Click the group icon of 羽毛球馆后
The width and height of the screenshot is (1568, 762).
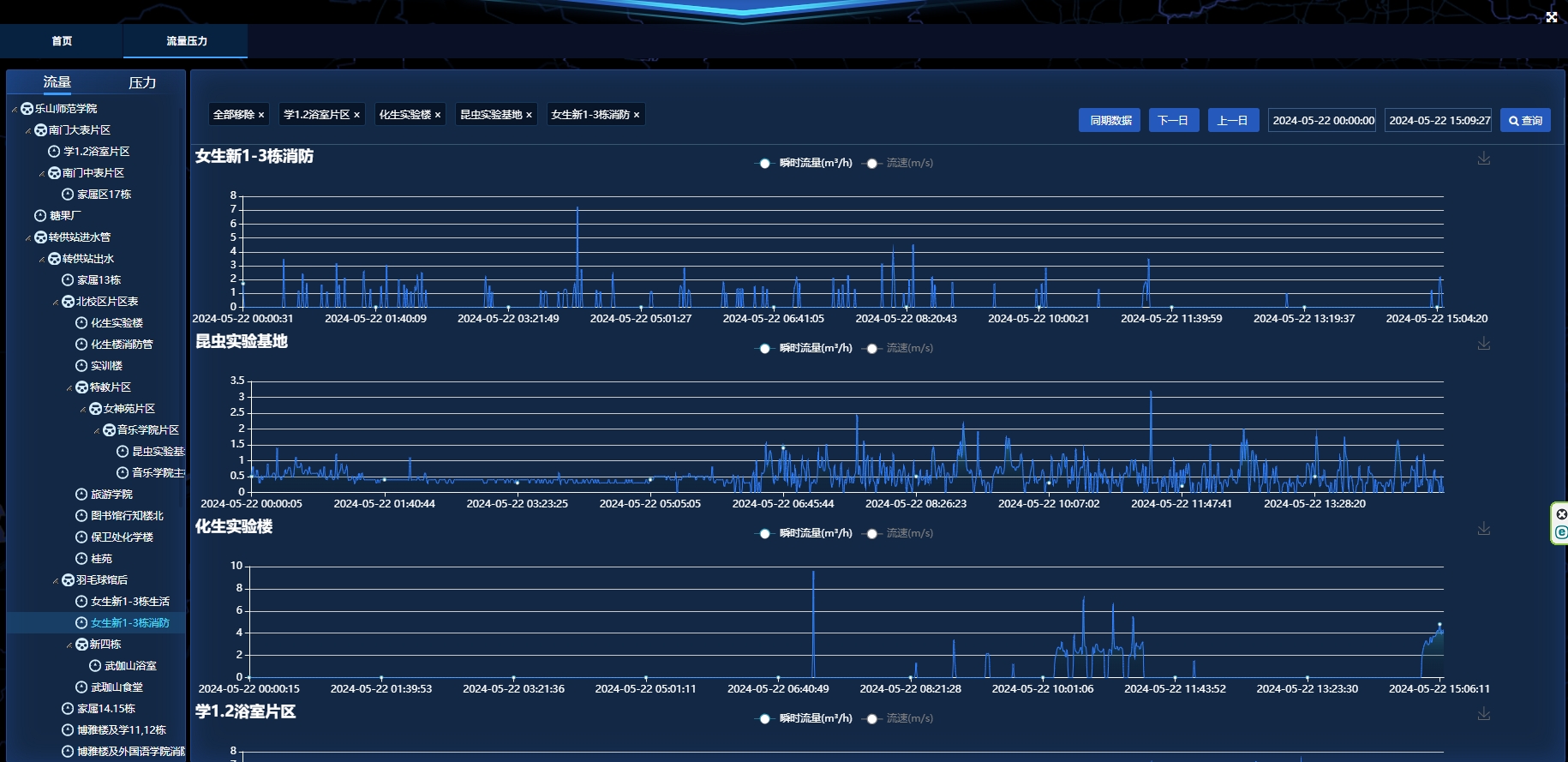[x=68, y=580]
